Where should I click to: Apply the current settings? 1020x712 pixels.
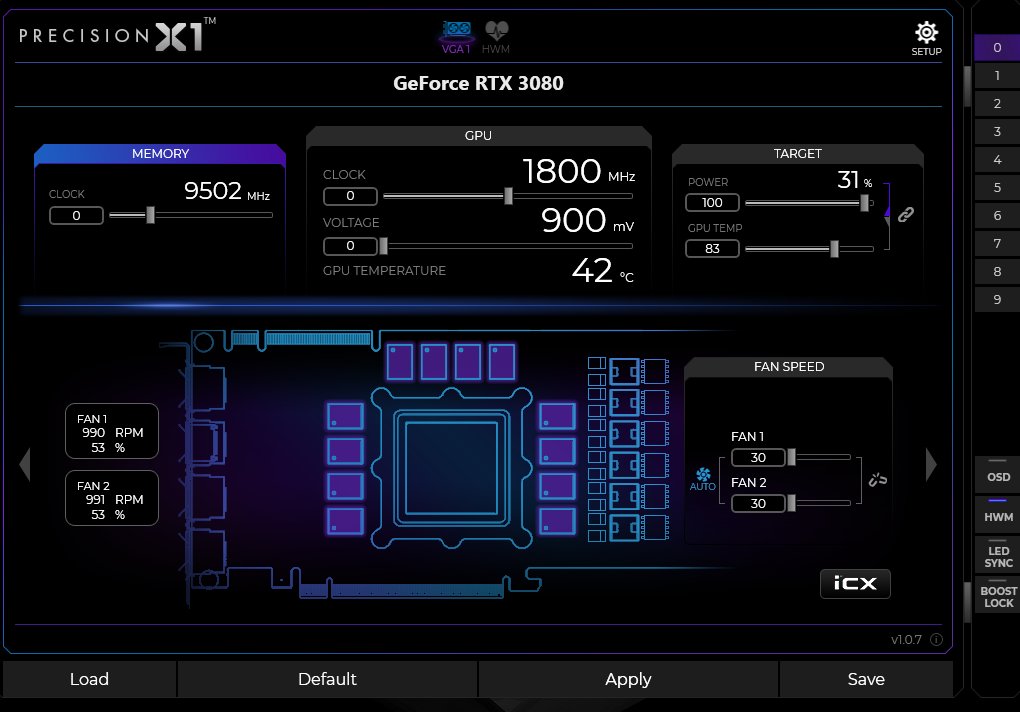point(628,679)
